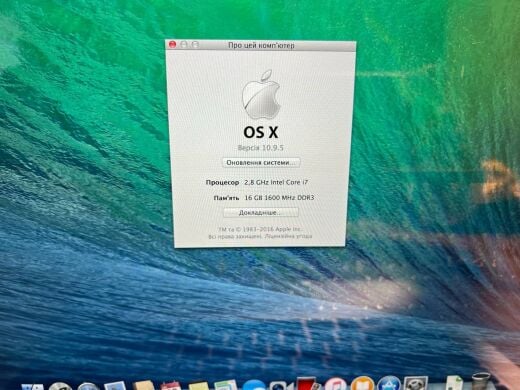Minimize the Про цей комп'ютер window

(184, 44)
